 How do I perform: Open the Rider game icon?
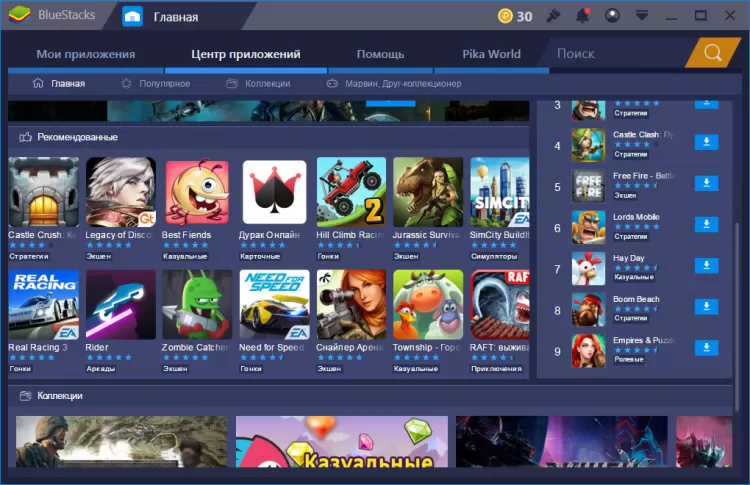pos(121,305)
